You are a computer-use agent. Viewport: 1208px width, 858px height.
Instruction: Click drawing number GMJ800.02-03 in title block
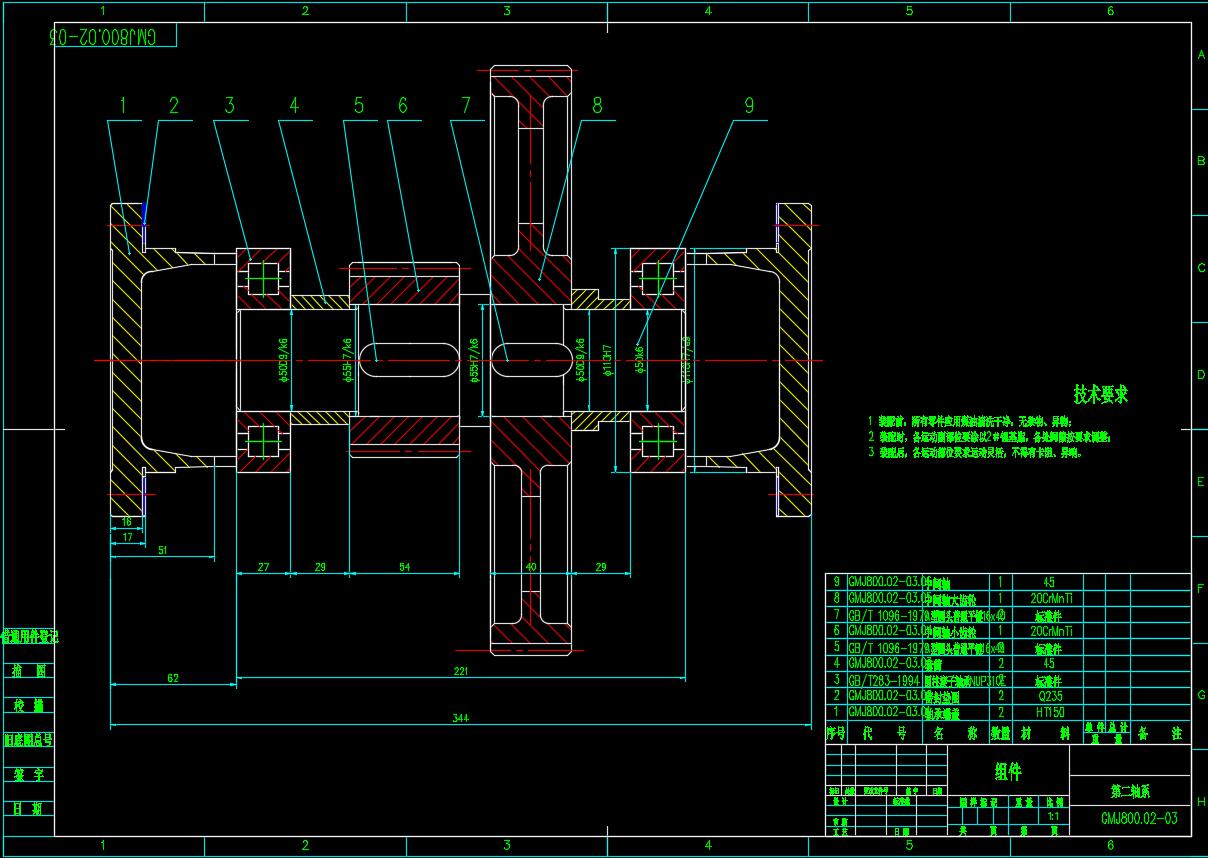1139,818
